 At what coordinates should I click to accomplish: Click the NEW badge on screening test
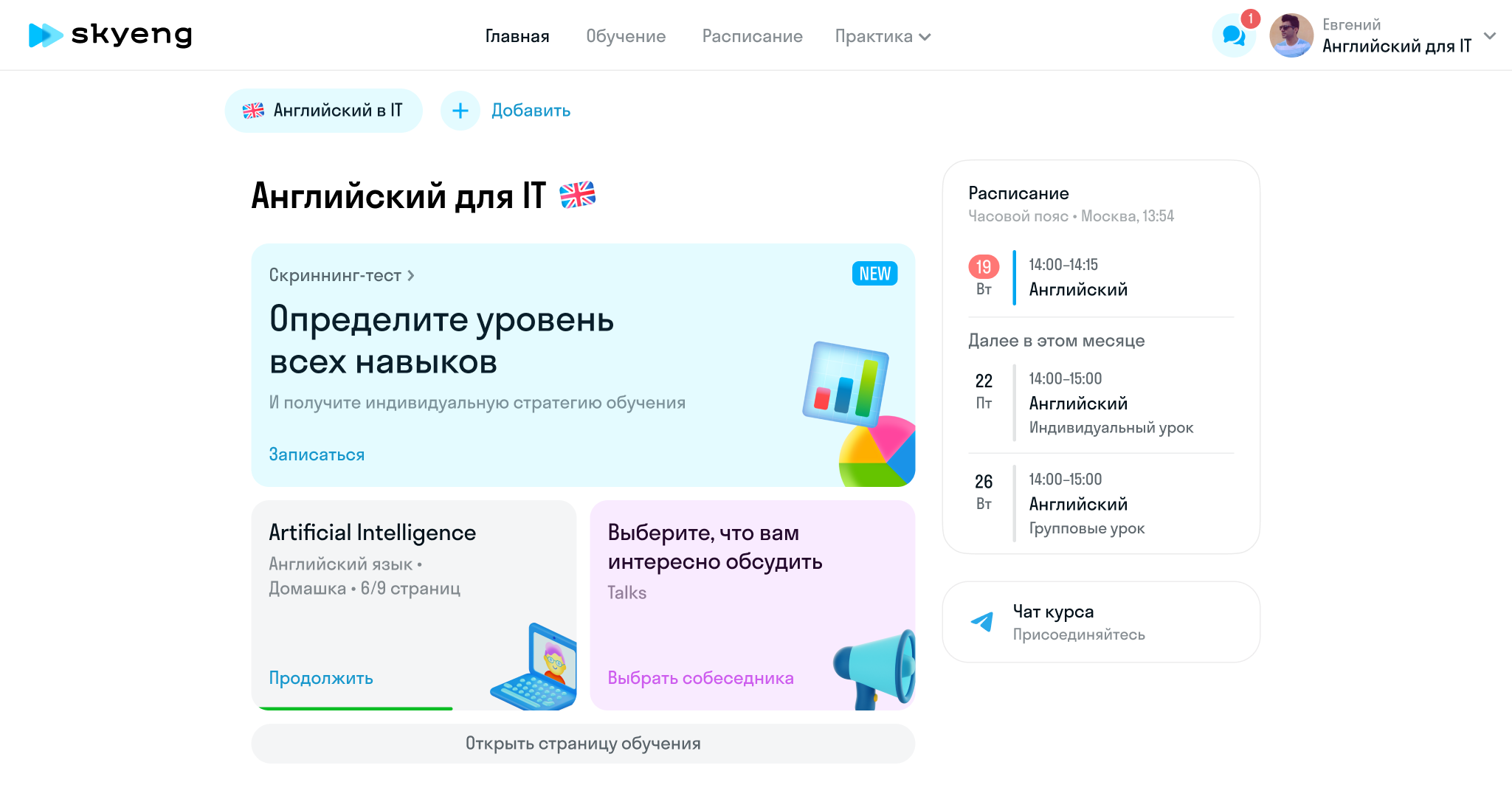click(874, 273)
